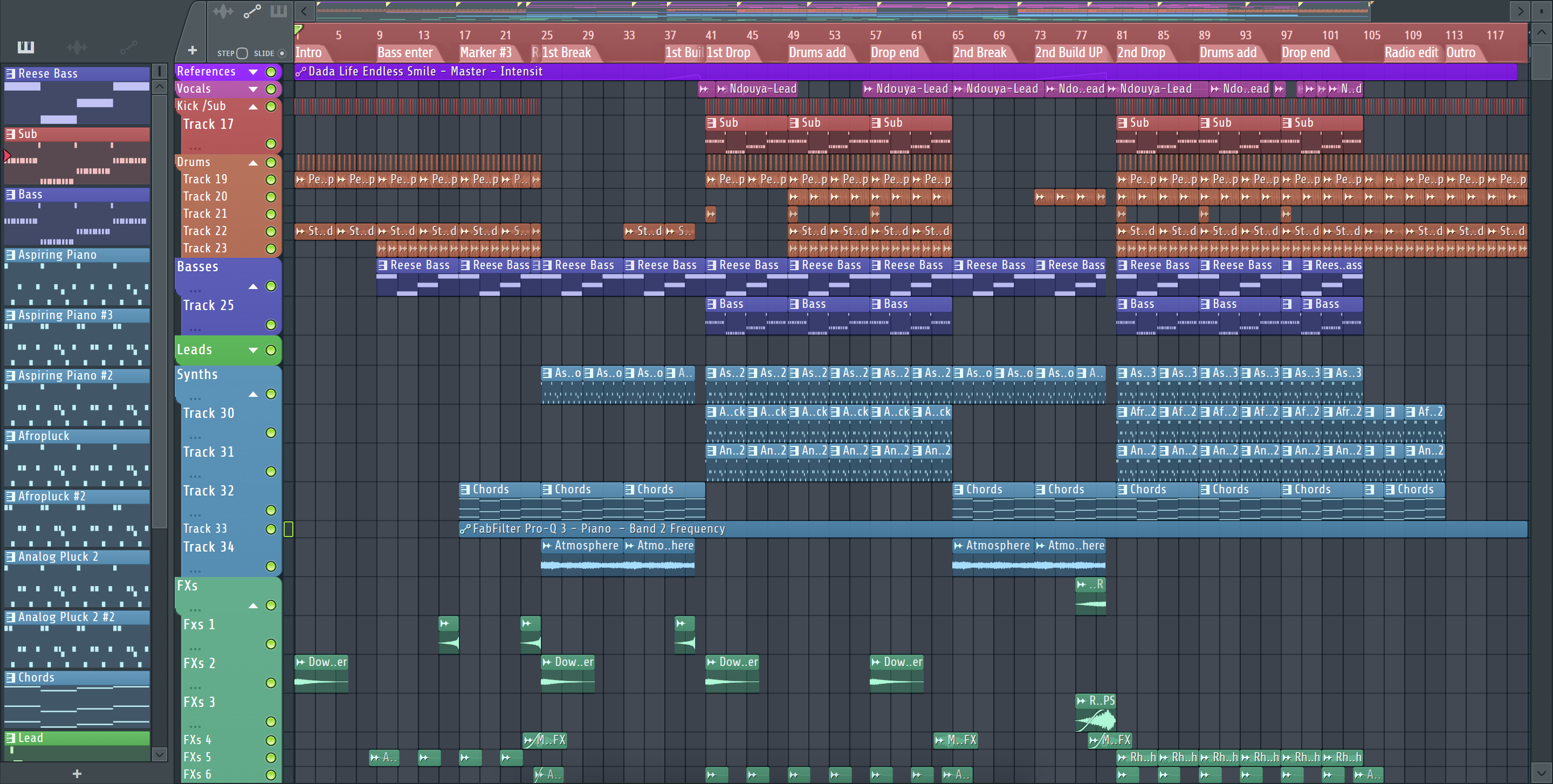
Task: Toggle automation clip filter in playlist header
Action: point(252,11)
